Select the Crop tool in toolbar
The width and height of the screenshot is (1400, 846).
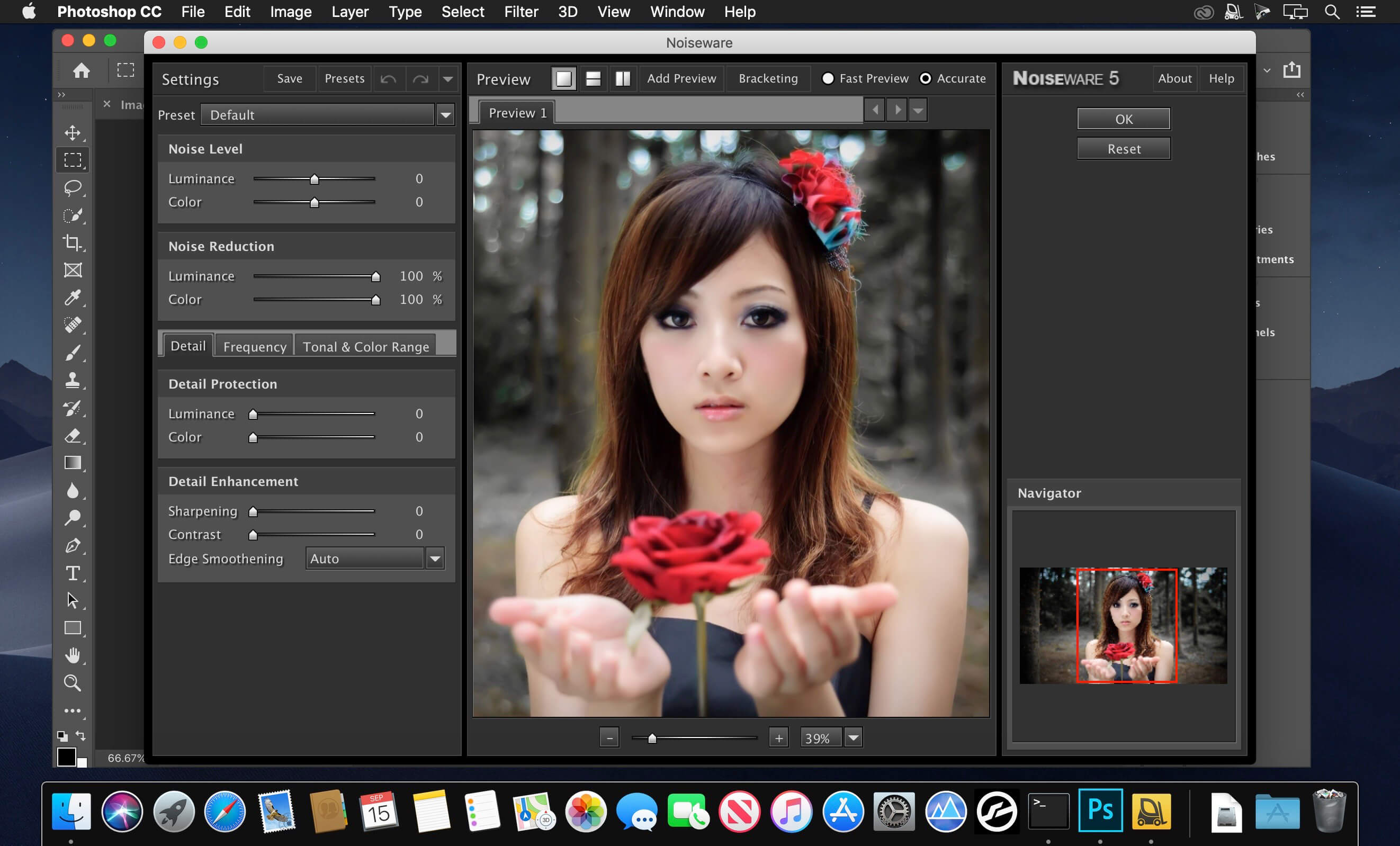tap(73, 242)
